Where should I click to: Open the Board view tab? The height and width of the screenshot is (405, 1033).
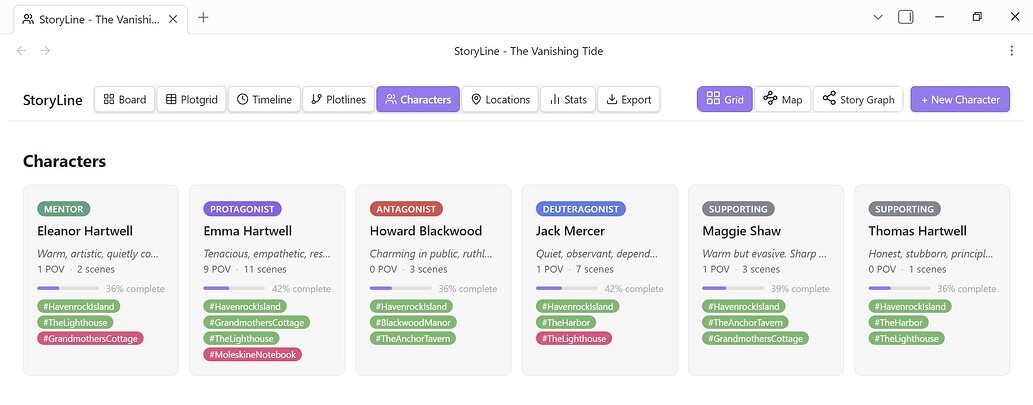click(x=125, y=99)
